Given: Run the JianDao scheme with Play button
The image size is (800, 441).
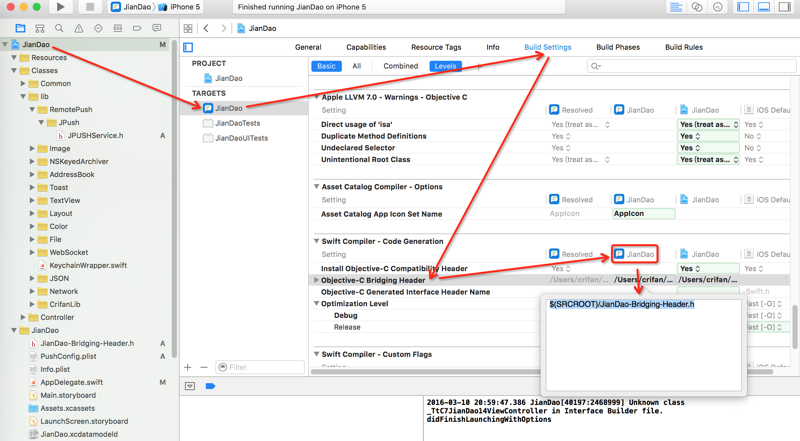Looking at the screenshot, I should point(60,7).
